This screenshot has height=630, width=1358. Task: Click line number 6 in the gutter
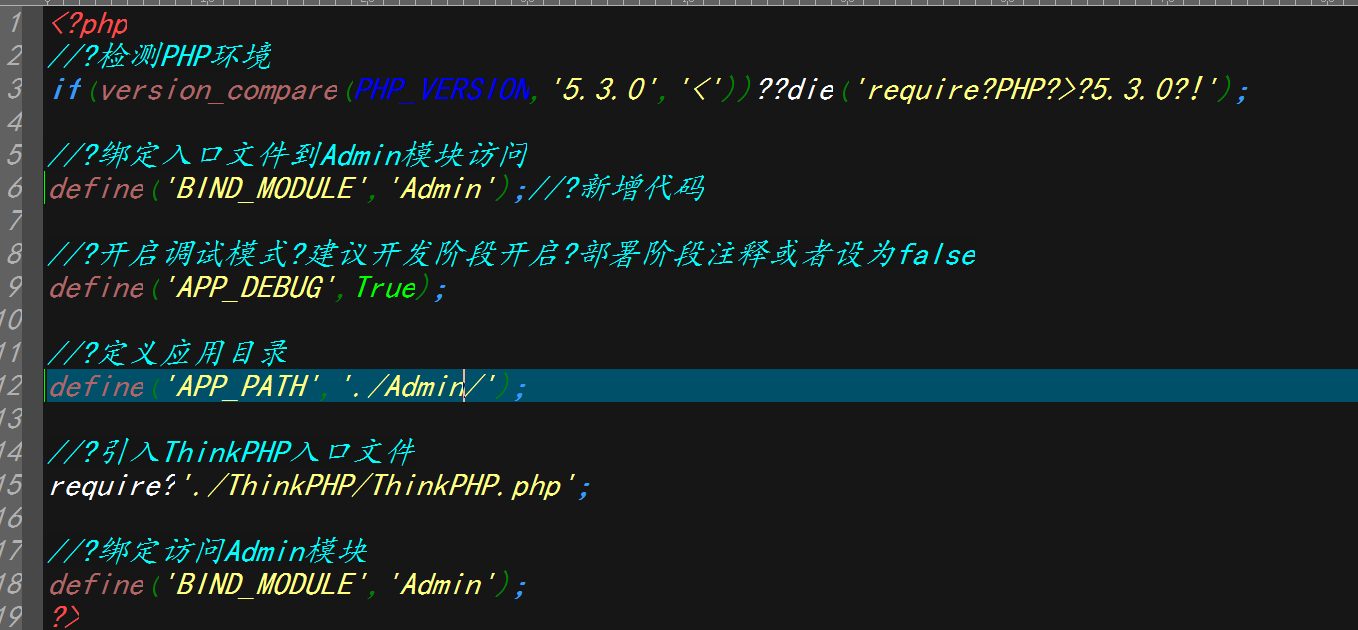pos(14,188)
